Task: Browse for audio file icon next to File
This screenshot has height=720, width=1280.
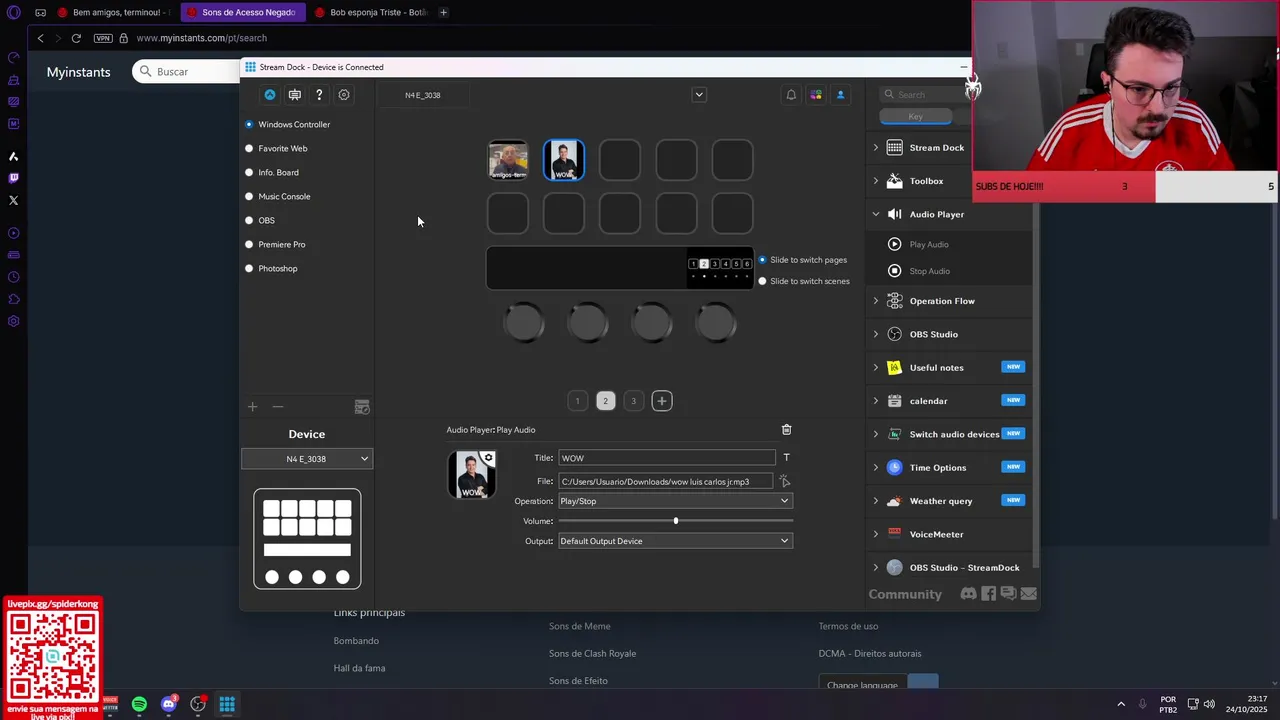Action: click(x=785, y=481)
